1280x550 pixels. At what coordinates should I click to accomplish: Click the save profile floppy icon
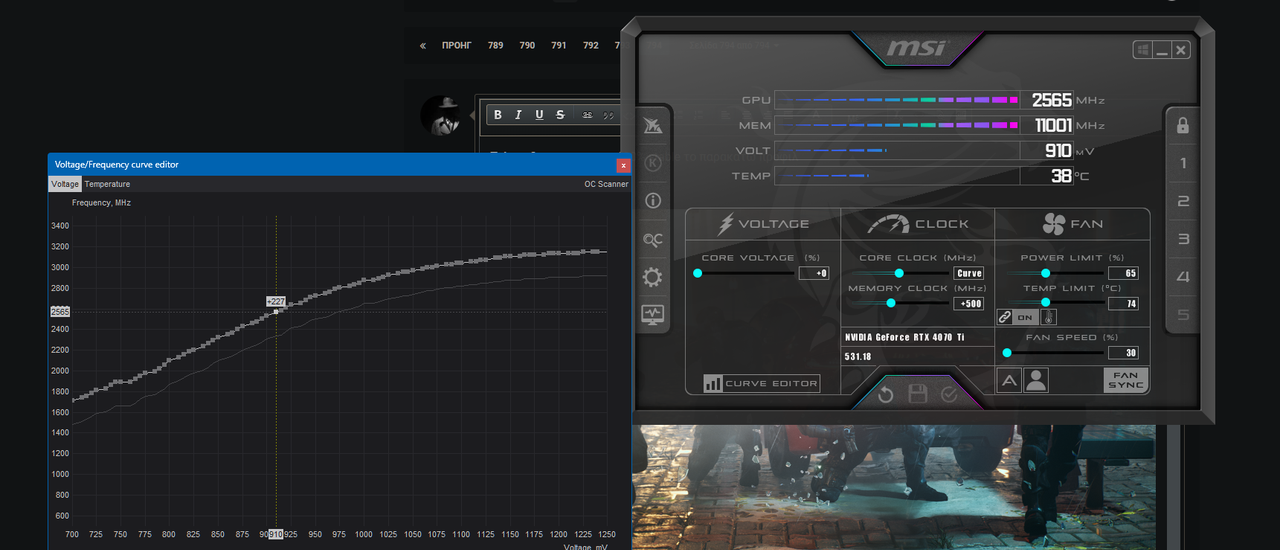pos(917,395)
